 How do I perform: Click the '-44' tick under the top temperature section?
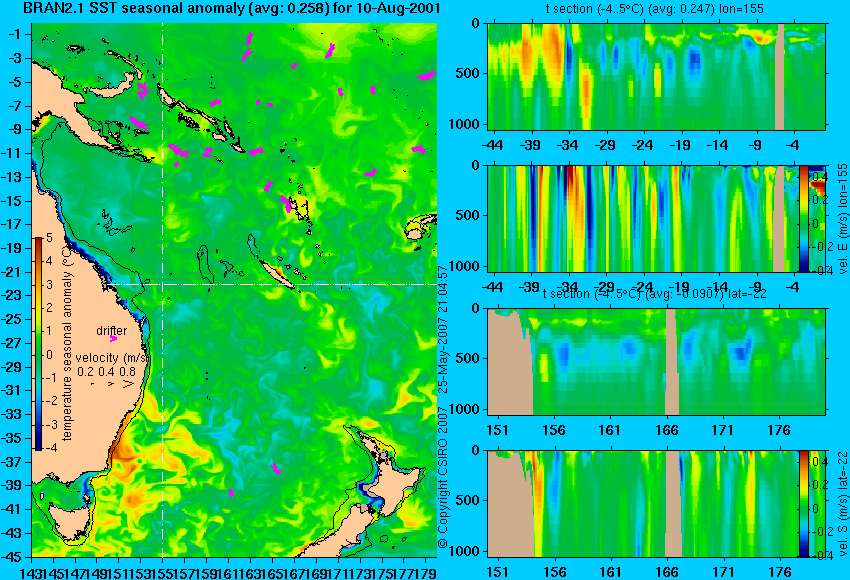click(x=492, y=145)
